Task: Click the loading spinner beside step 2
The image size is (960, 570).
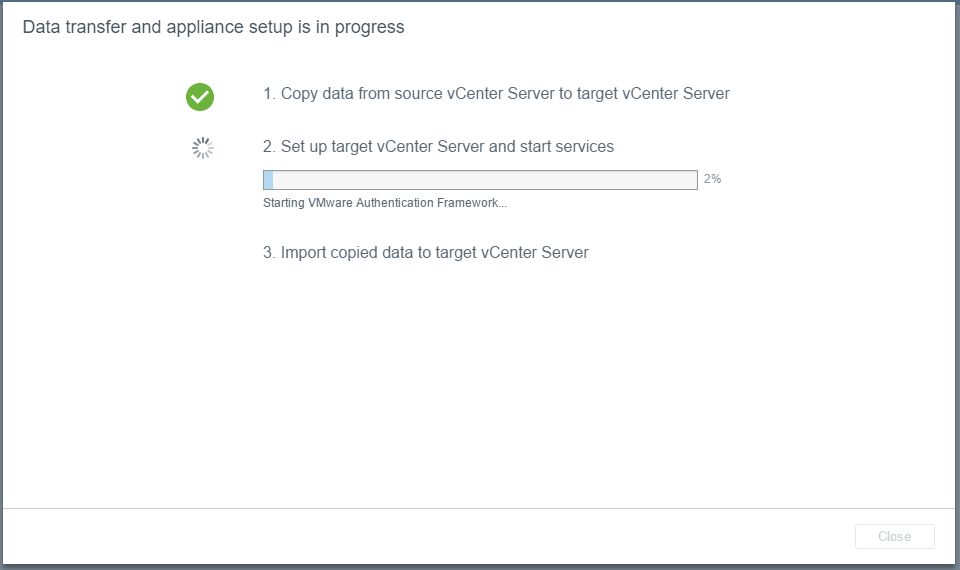Action: [x=203, y=148]
